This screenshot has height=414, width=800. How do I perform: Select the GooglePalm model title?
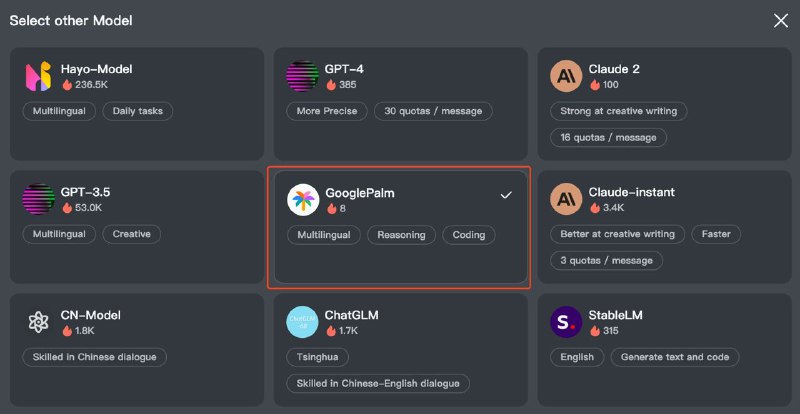(x=360, y=193)
